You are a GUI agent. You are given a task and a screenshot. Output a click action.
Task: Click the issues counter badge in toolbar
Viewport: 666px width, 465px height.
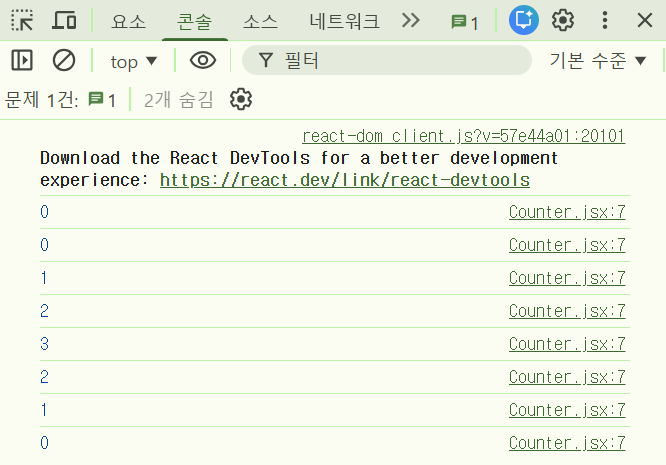tap(464, 21)
